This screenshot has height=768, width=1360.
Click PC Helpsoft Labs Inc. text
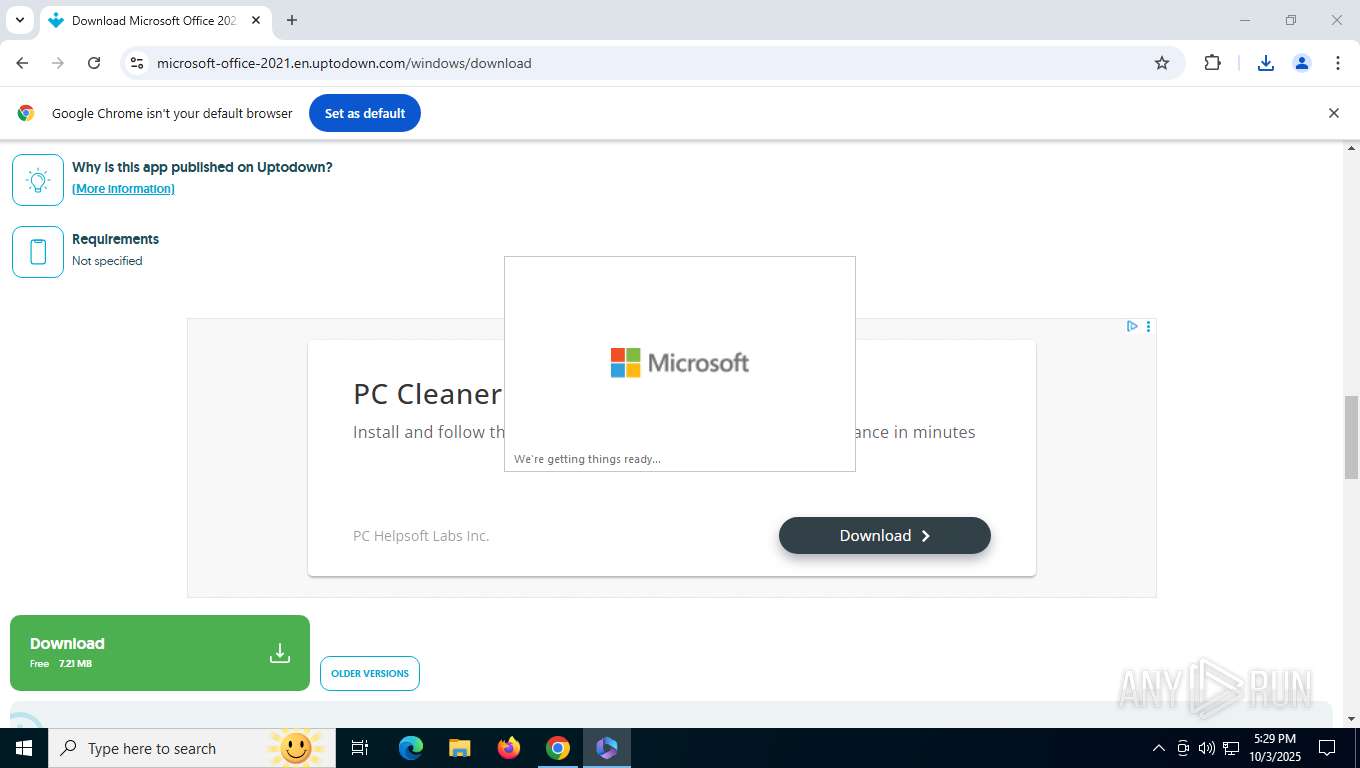click(421, 536)
